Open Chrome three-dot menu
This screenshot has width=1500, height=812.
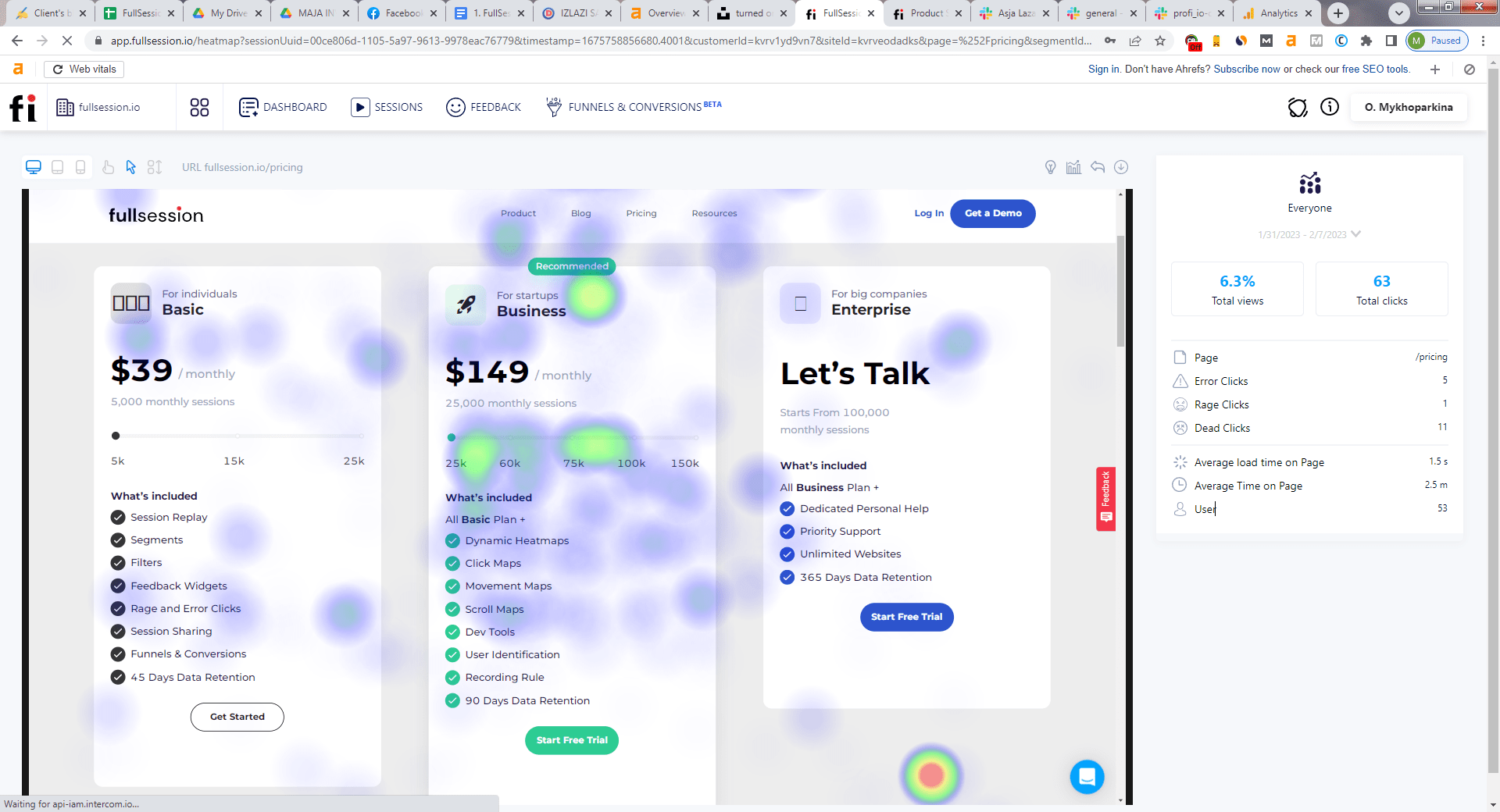click(x=1483, y=41)
